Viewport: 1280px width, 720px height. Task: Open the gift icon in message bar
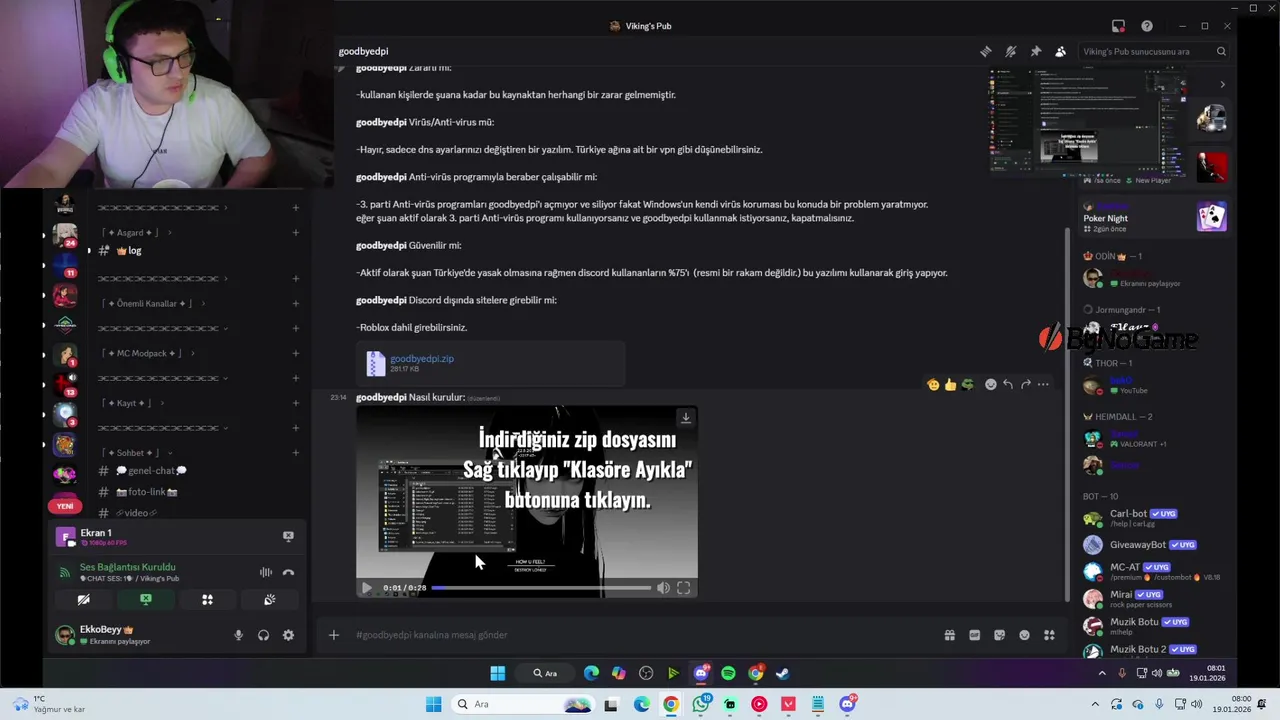coord(949,635)
